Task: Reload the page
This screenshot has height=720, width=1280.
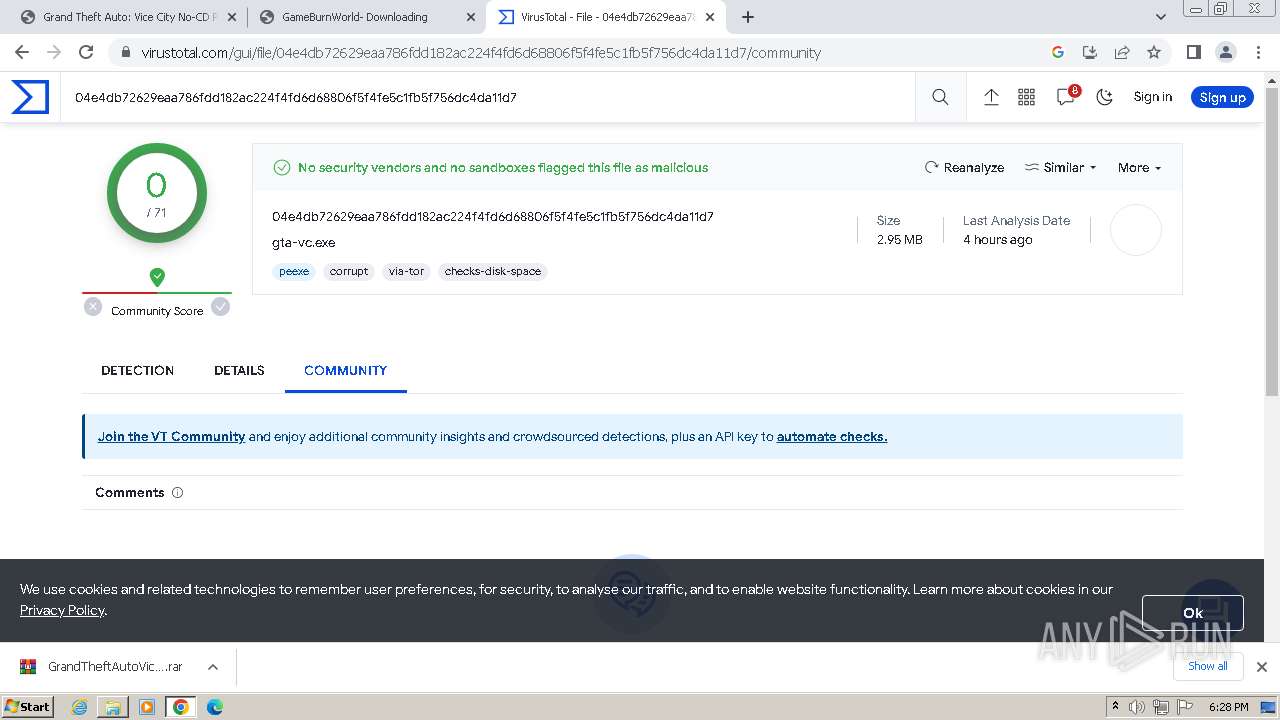Action: pyautogui.click(x=86, y=52)
